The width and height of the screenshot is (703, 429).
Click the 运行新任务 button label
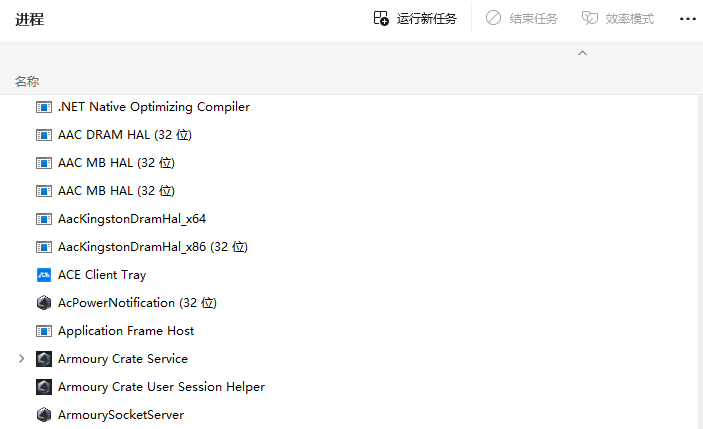[x=427, y=19]
